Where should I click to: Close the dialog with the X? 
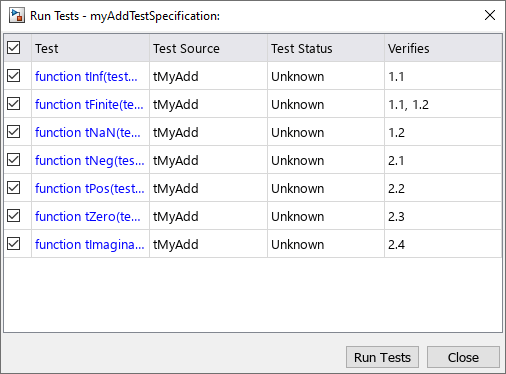490,15
